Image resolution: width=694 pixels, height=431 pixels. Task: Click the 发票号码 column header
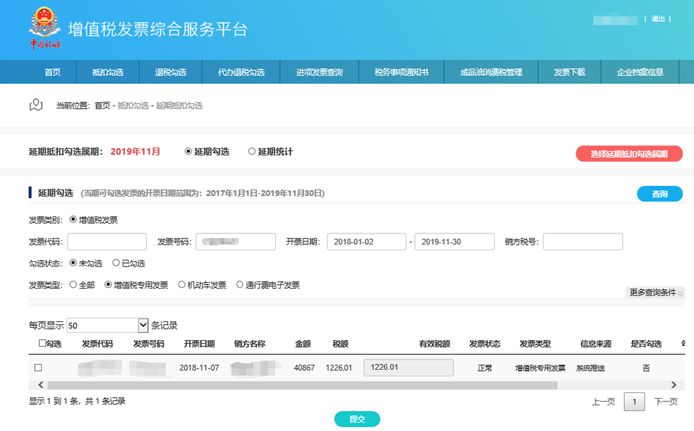[149, 344]
